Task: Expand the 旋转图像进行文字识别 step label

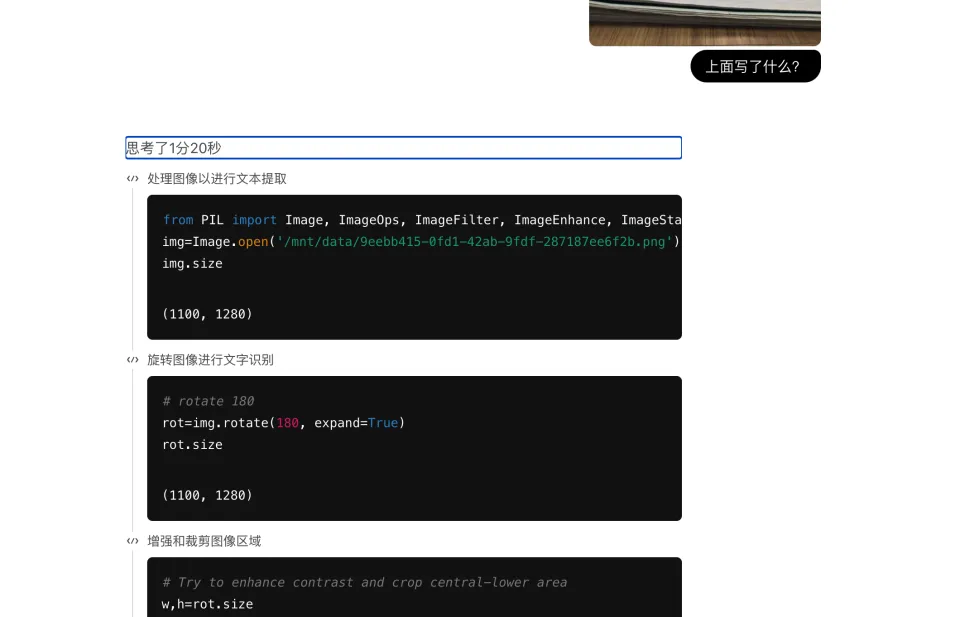Action: point(210,360)
